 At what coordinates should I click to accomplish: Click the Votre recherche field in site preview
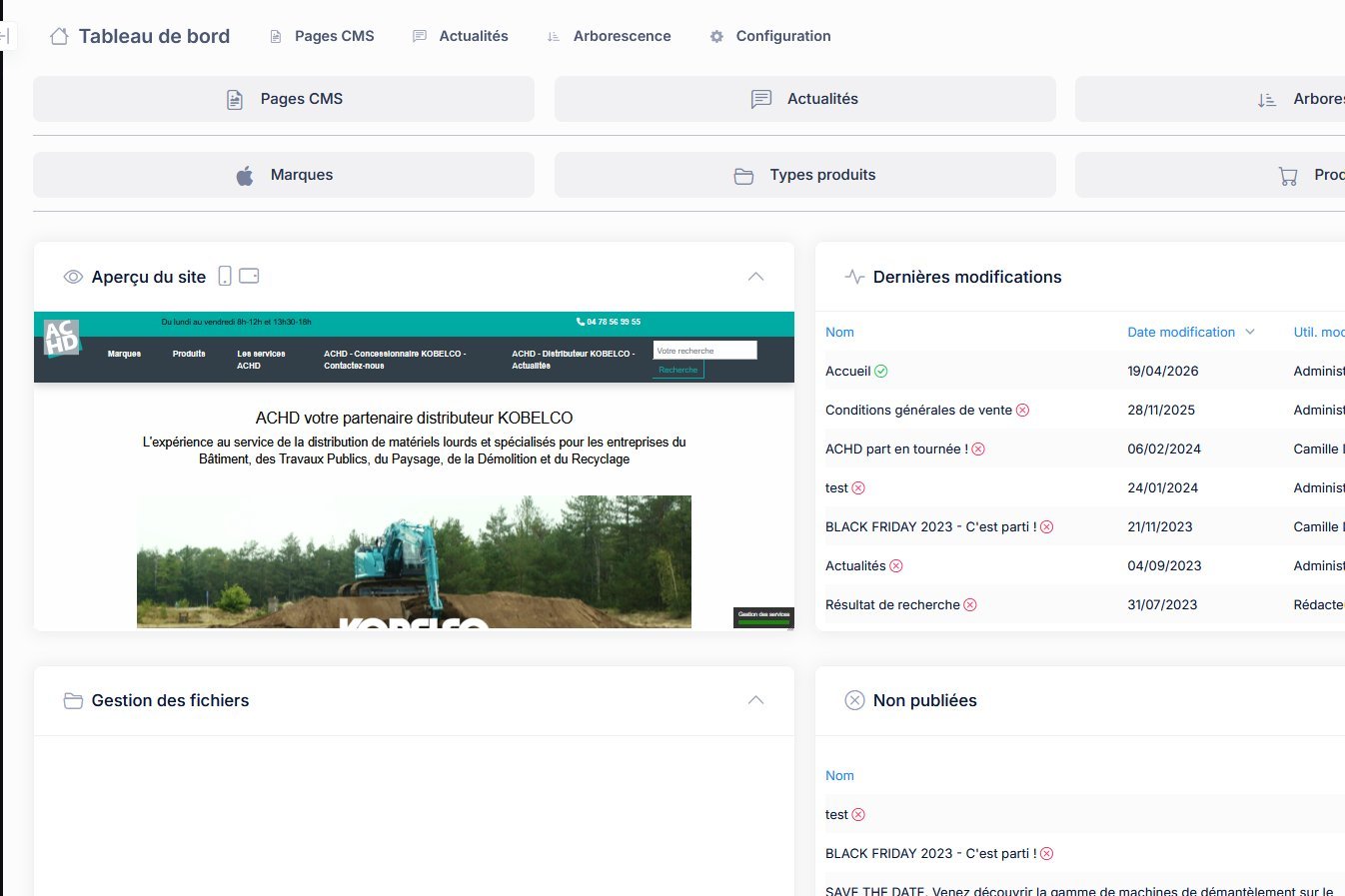tap(704, 351)
